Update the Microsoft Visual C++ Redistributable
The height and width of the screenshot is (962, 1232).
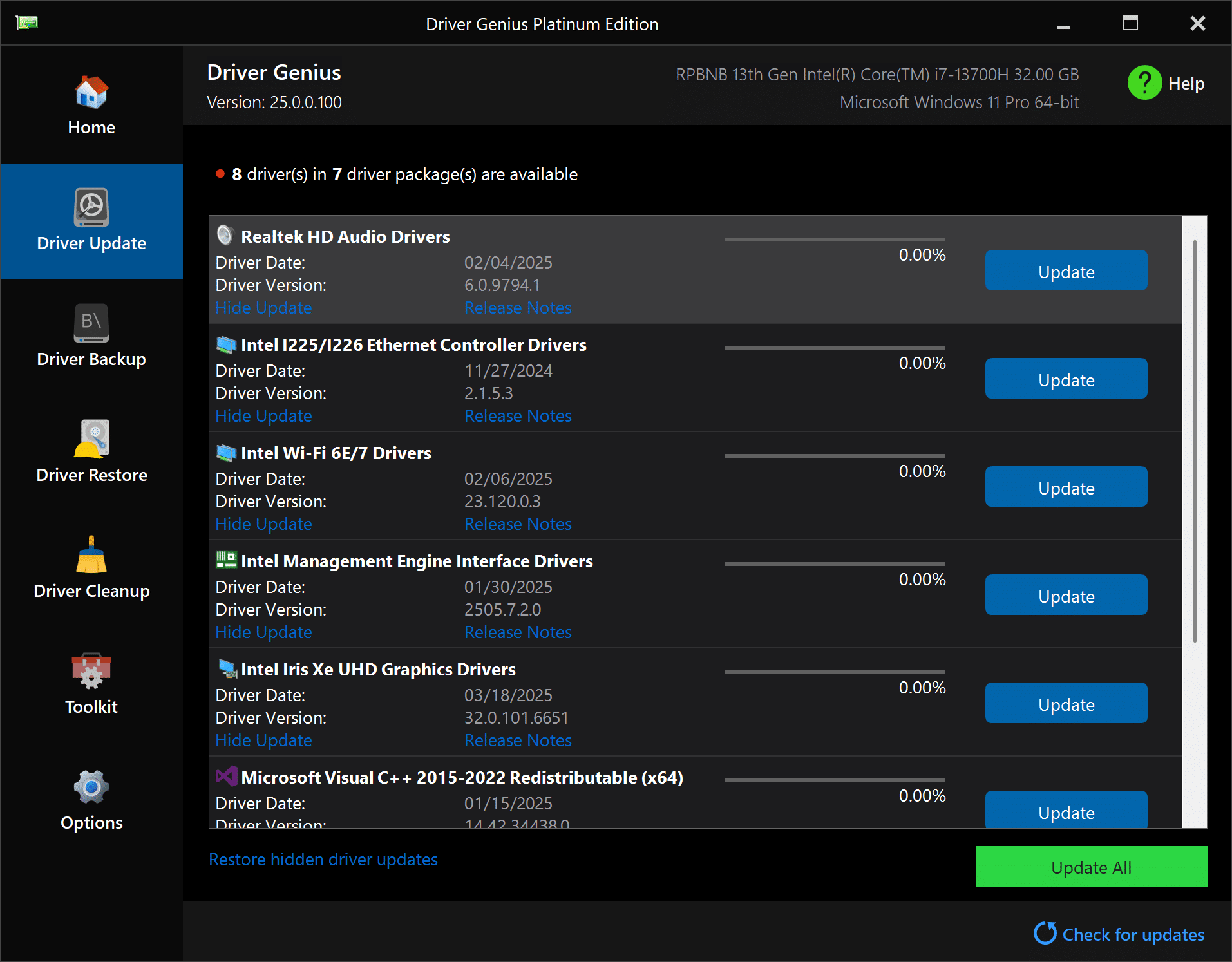pyautogui.click(x=1065, y=812)
